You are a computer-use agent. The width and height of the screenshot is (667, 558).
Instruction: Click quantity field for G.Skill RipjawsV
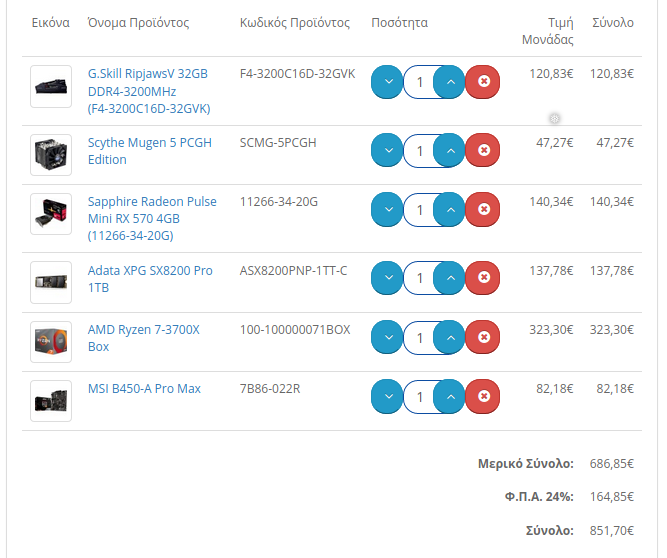[419, 82]
